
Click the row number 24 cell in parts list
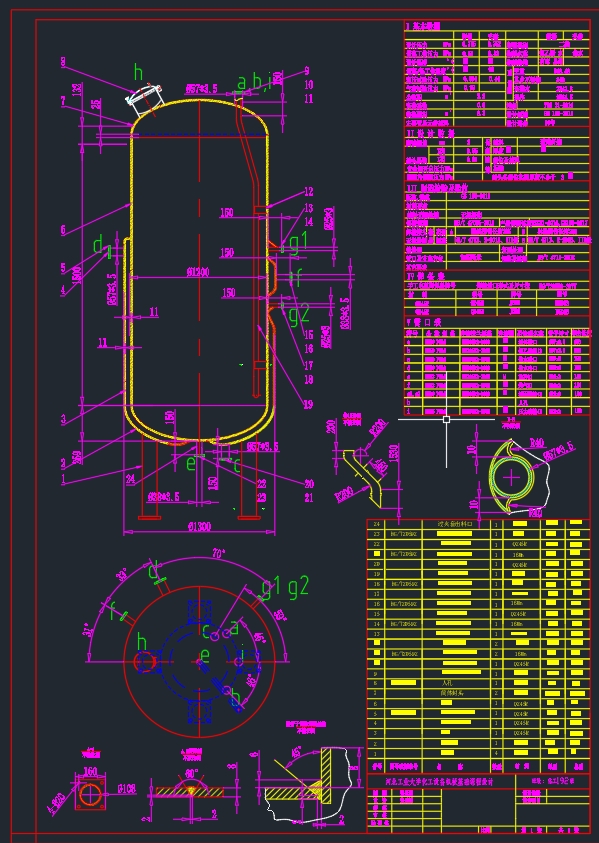click(x=376, y=524)
